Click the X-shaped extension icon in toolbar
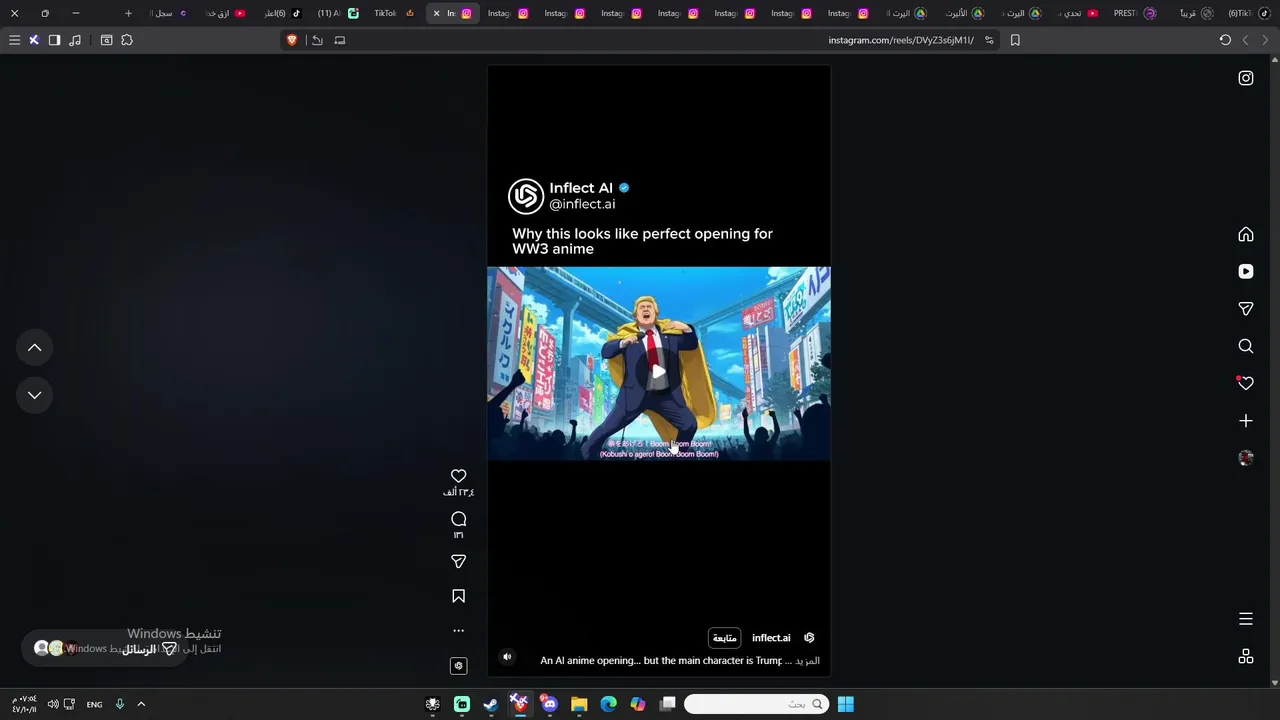This screenshot has width=1280, height=720. (x=34, y=40)
